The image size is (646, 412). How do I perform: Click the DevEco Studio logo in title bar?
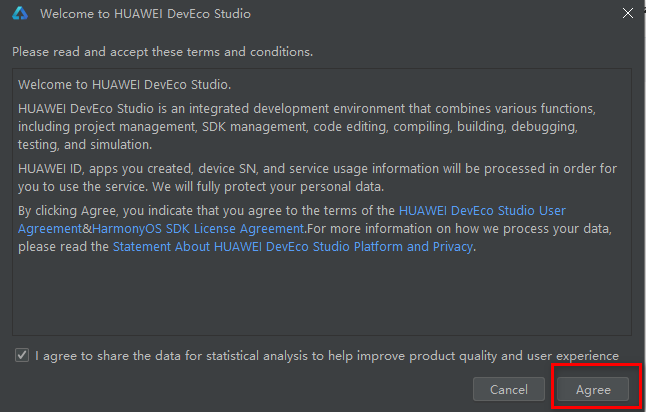coord(20,15)
